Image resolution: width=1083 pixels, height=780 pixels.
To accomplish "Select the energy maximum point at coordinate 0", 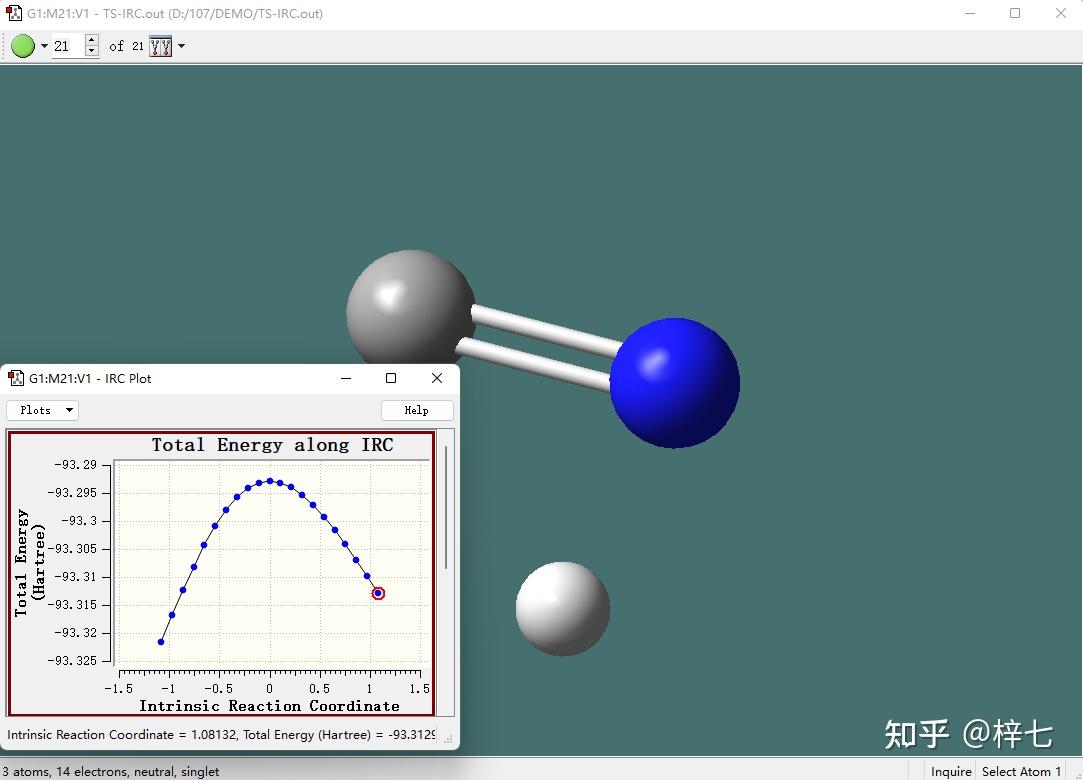I will click(270, 481).
